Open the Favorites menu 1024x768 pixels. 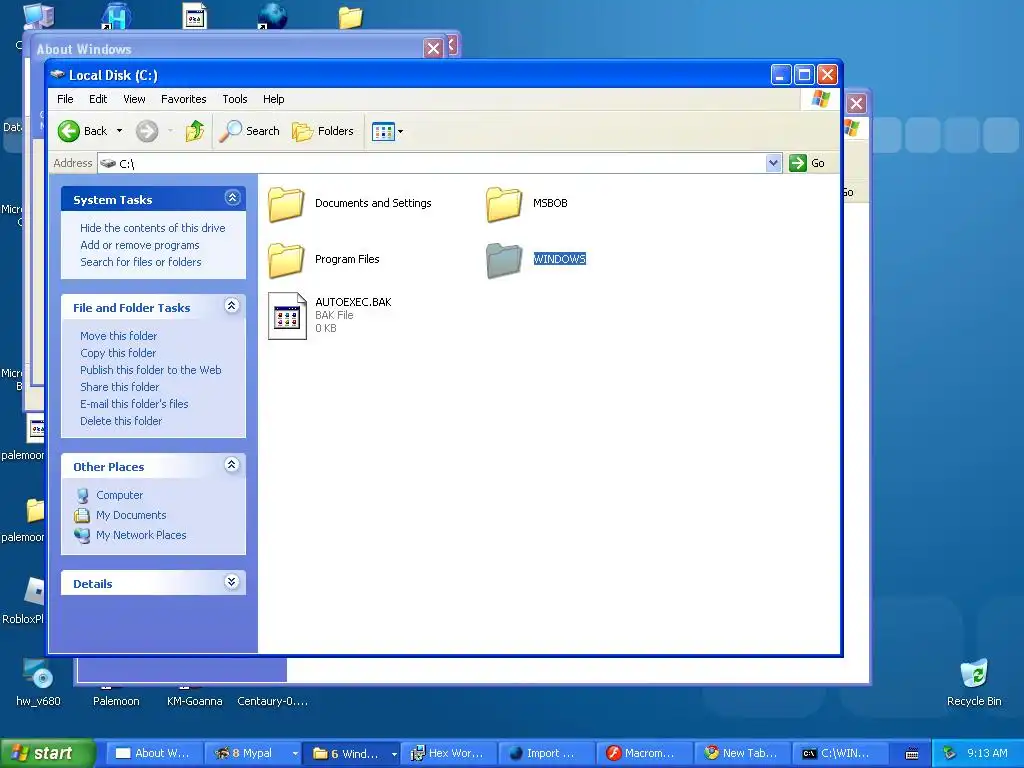coord(184,99)
